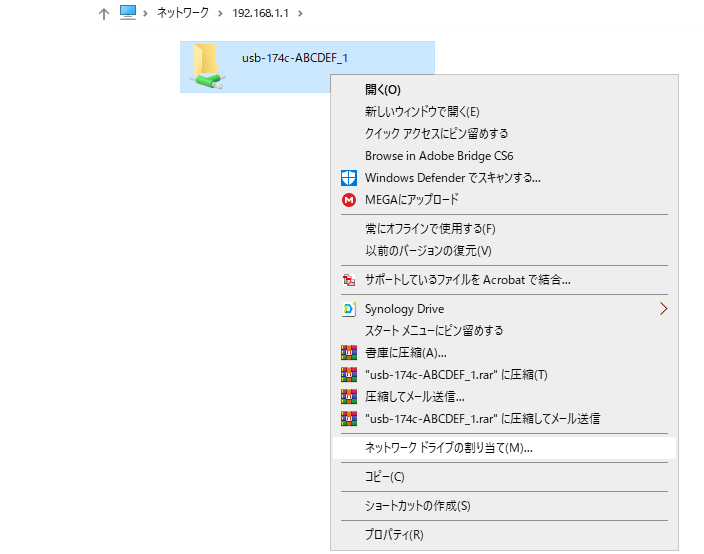
Task: Select 常にオフラインで使用する(F)
Action: tap(504, 229)
